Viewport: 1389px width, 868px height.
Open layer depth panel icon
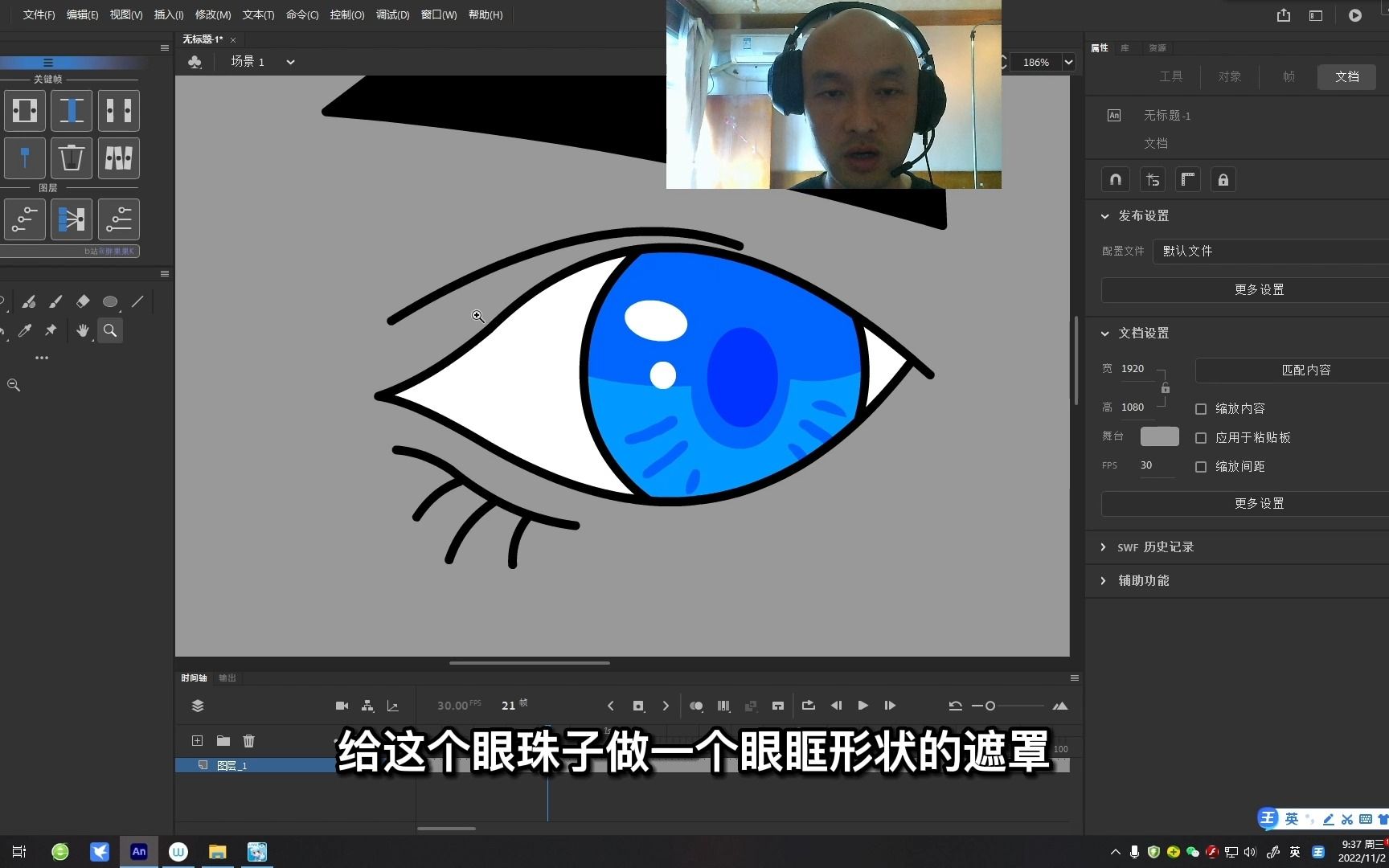coord(393,706)
